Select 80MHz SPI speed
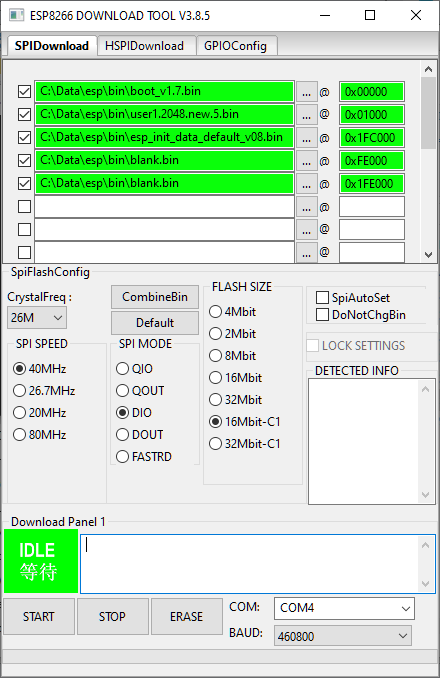Screen dimensions: 440x678 [19, 435]
